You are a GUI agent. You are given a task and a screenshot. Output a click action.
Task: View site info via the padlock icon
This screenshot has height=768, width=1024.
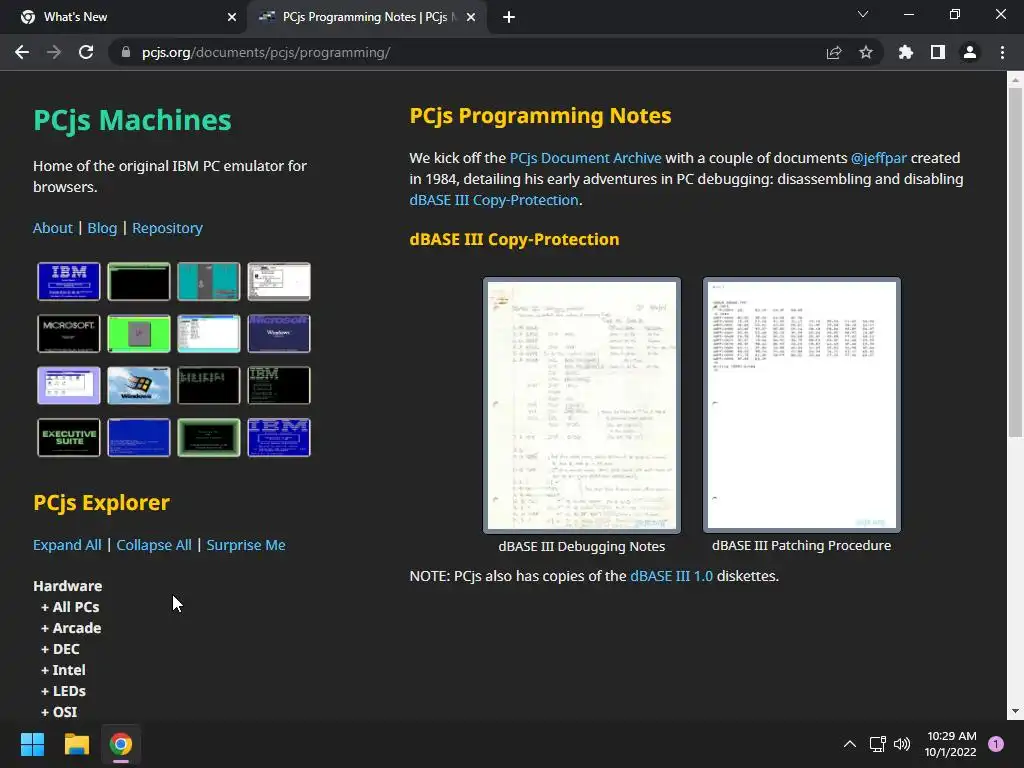coord(126,52)
